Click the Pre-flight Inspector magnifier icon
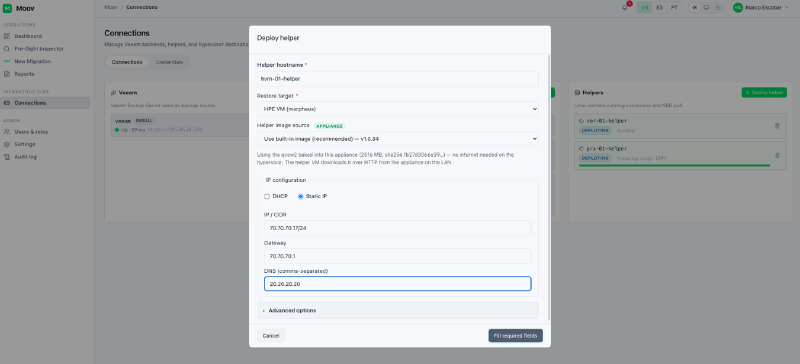This screenshot has height=364, width=800. pos(7,49)
